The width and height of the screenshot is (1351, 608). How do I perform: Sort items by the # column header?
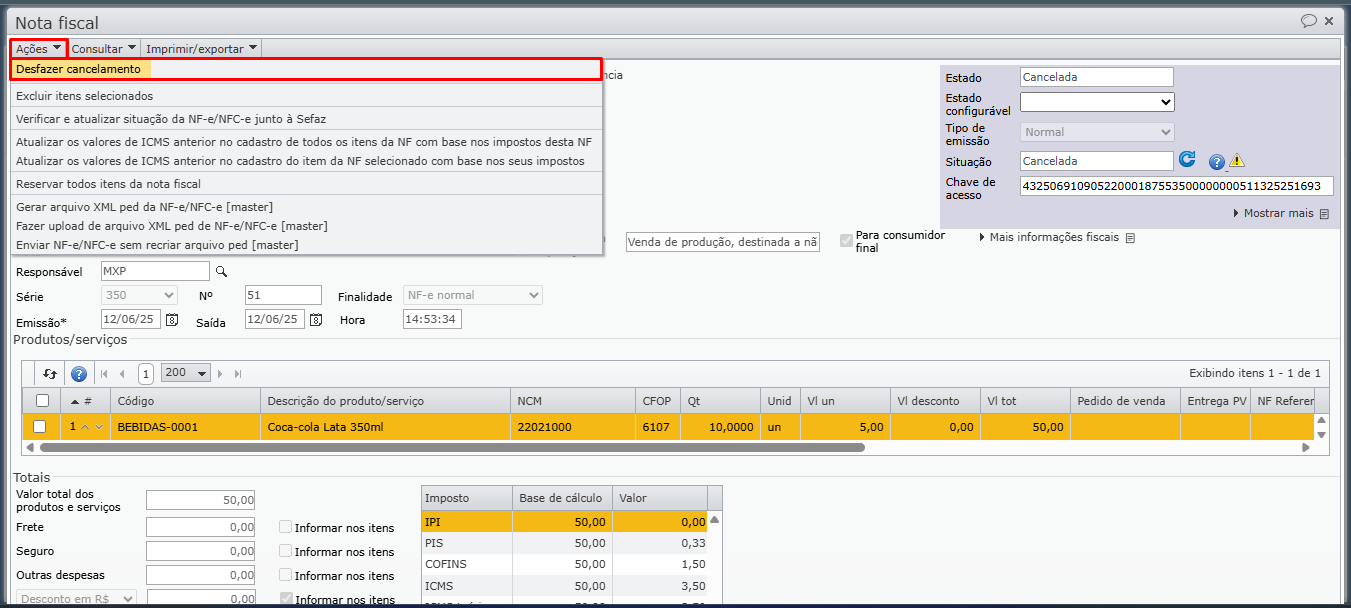pos(85,401)
